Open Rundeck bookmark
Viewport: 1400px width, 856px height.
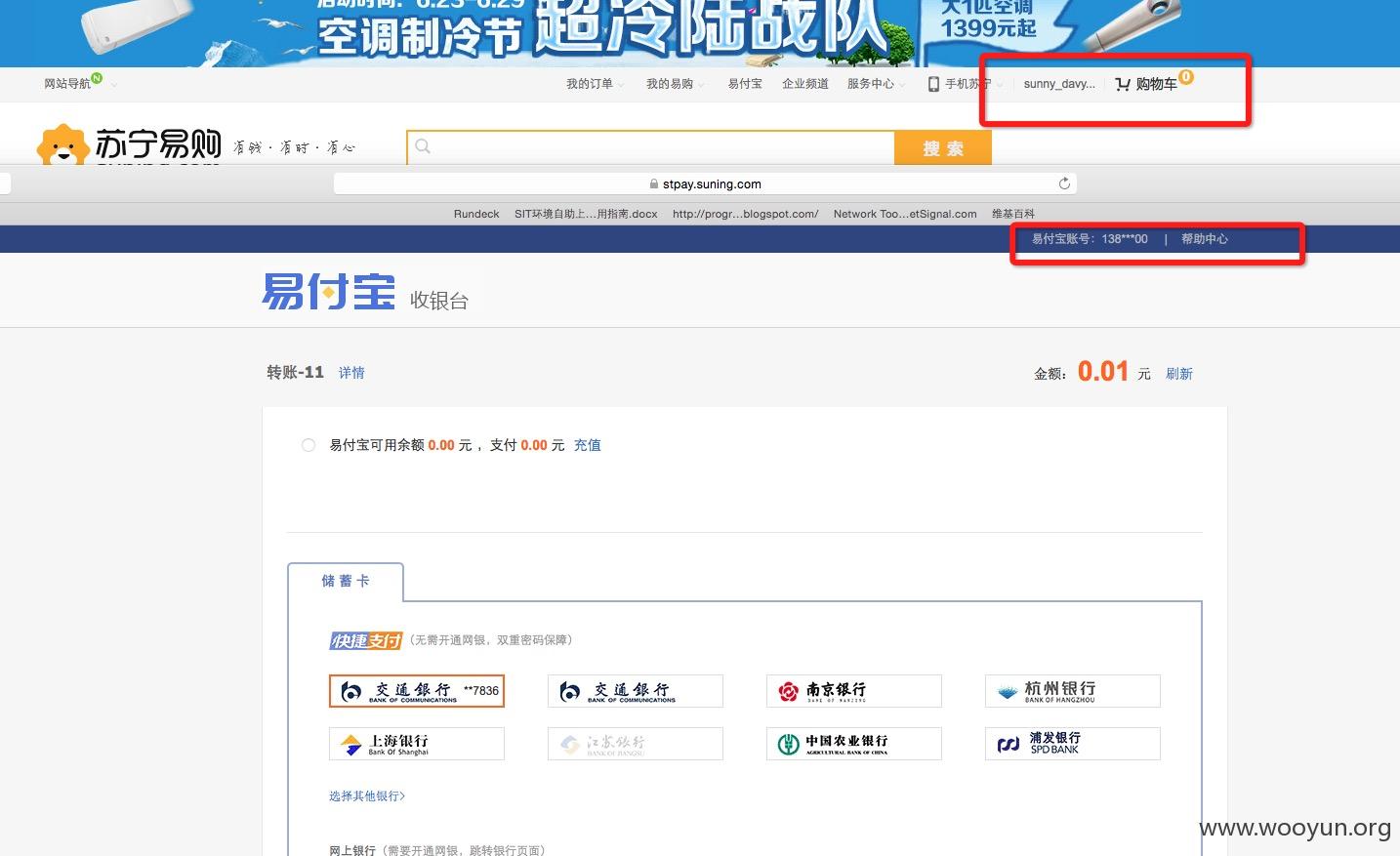(476, 214)
